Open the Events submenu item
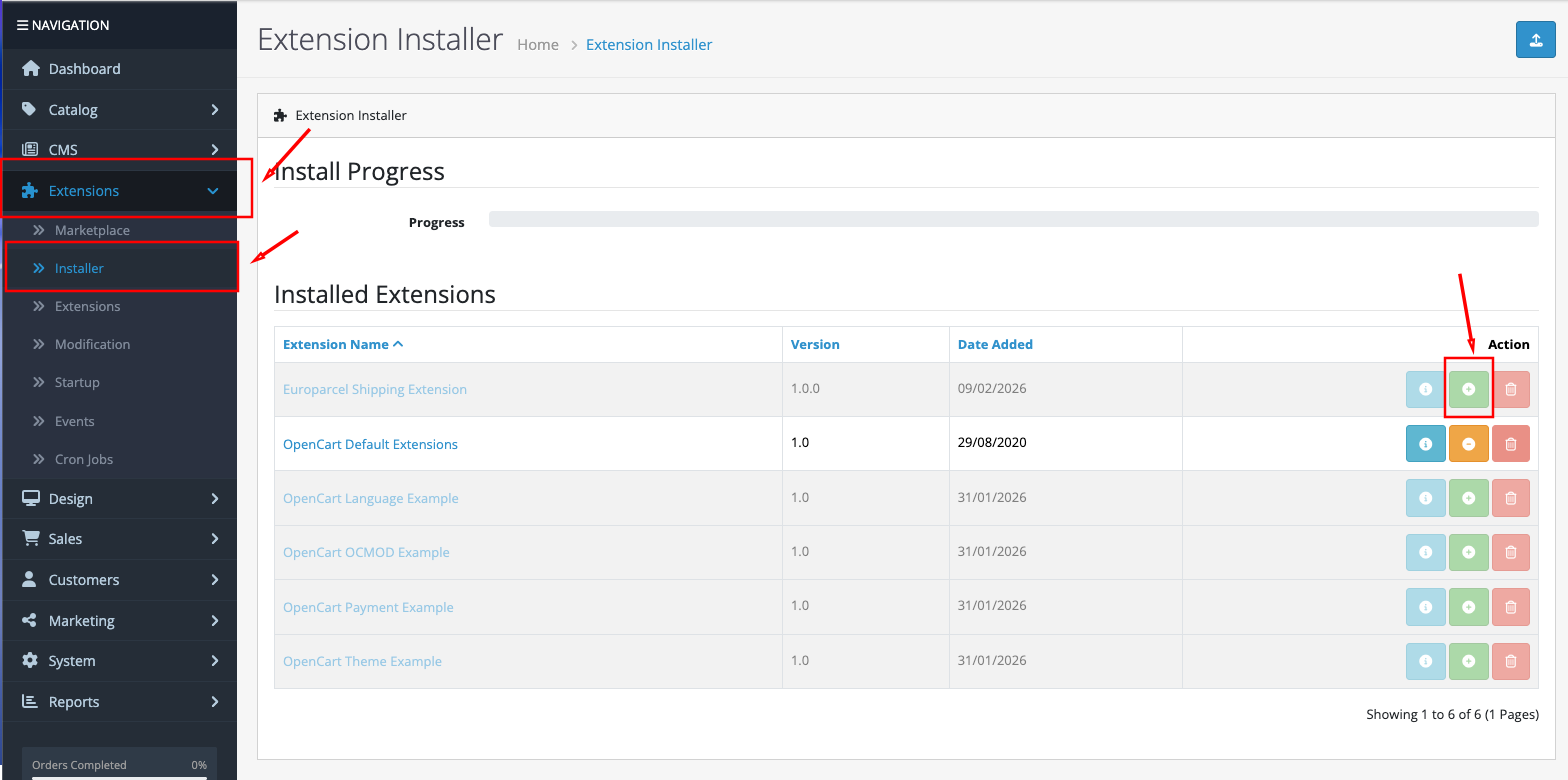This screenshot has width=1568, height=780. (x=75, y=421)
